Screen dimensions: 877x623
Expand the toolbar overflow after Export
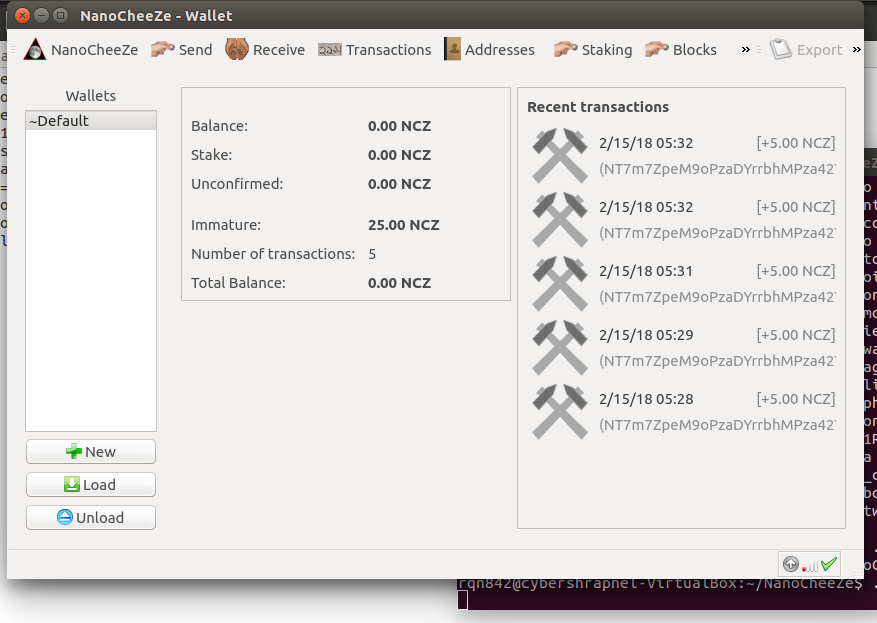[x=857, y=50]
